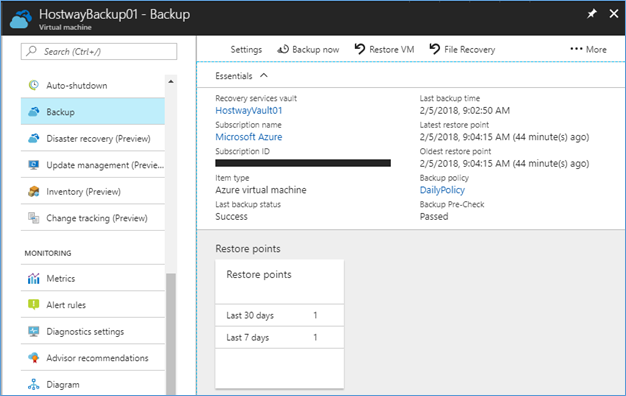Click the virtual machine cloud icon in header
The image size is (626, 396).
[x=21, y=19]
